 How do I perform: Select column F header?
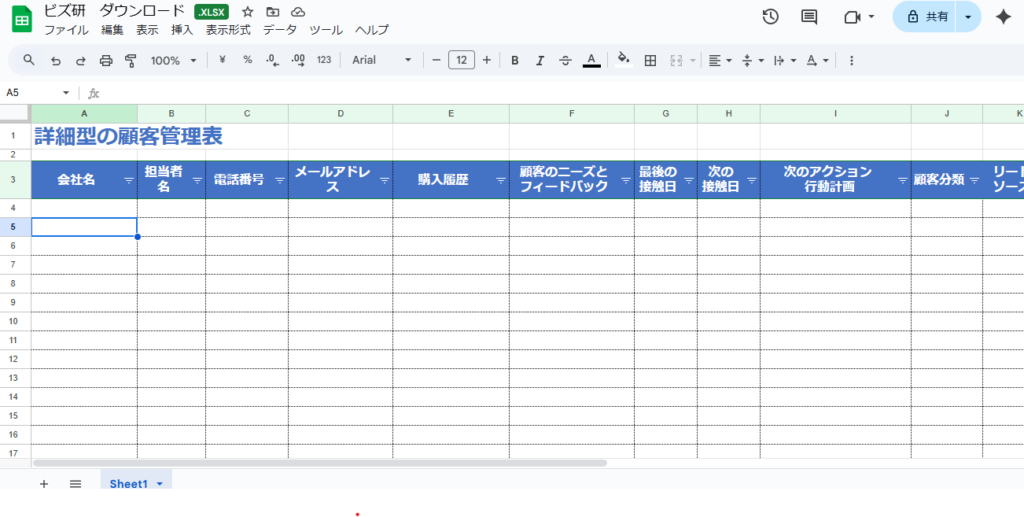571,114
